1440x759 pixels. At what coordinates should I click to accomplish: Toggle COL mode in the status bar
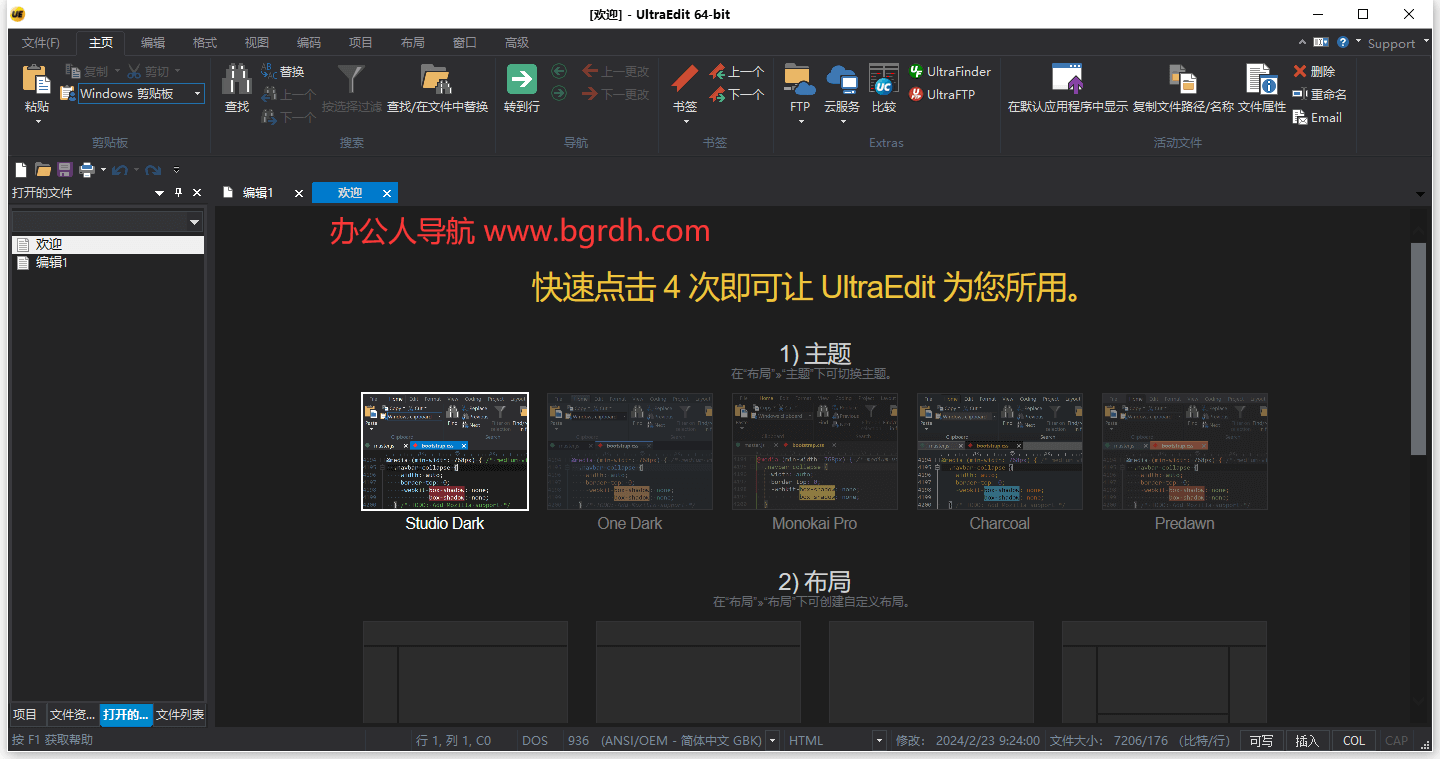pyautogui.click(x=1353, y=740)
